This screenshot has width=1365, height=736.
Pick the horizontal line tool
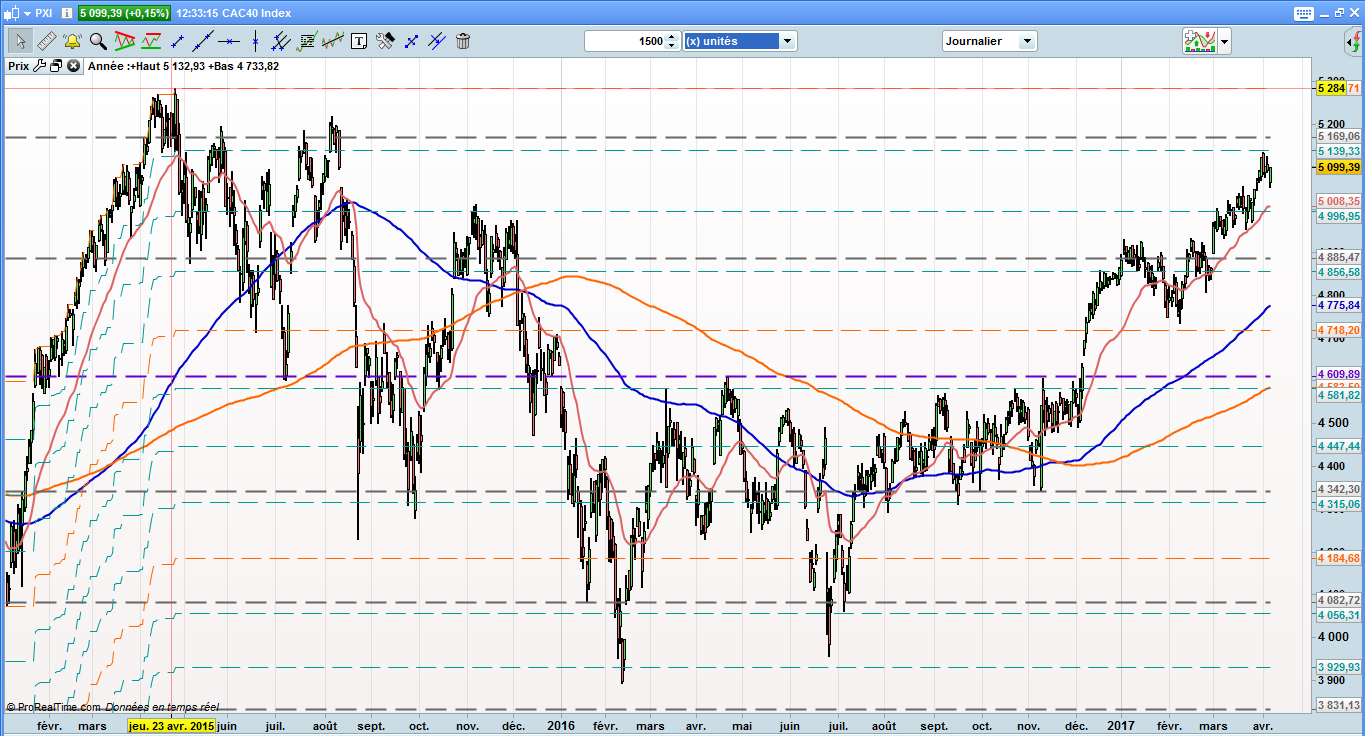pyautogui.click(x=230, y=41)
